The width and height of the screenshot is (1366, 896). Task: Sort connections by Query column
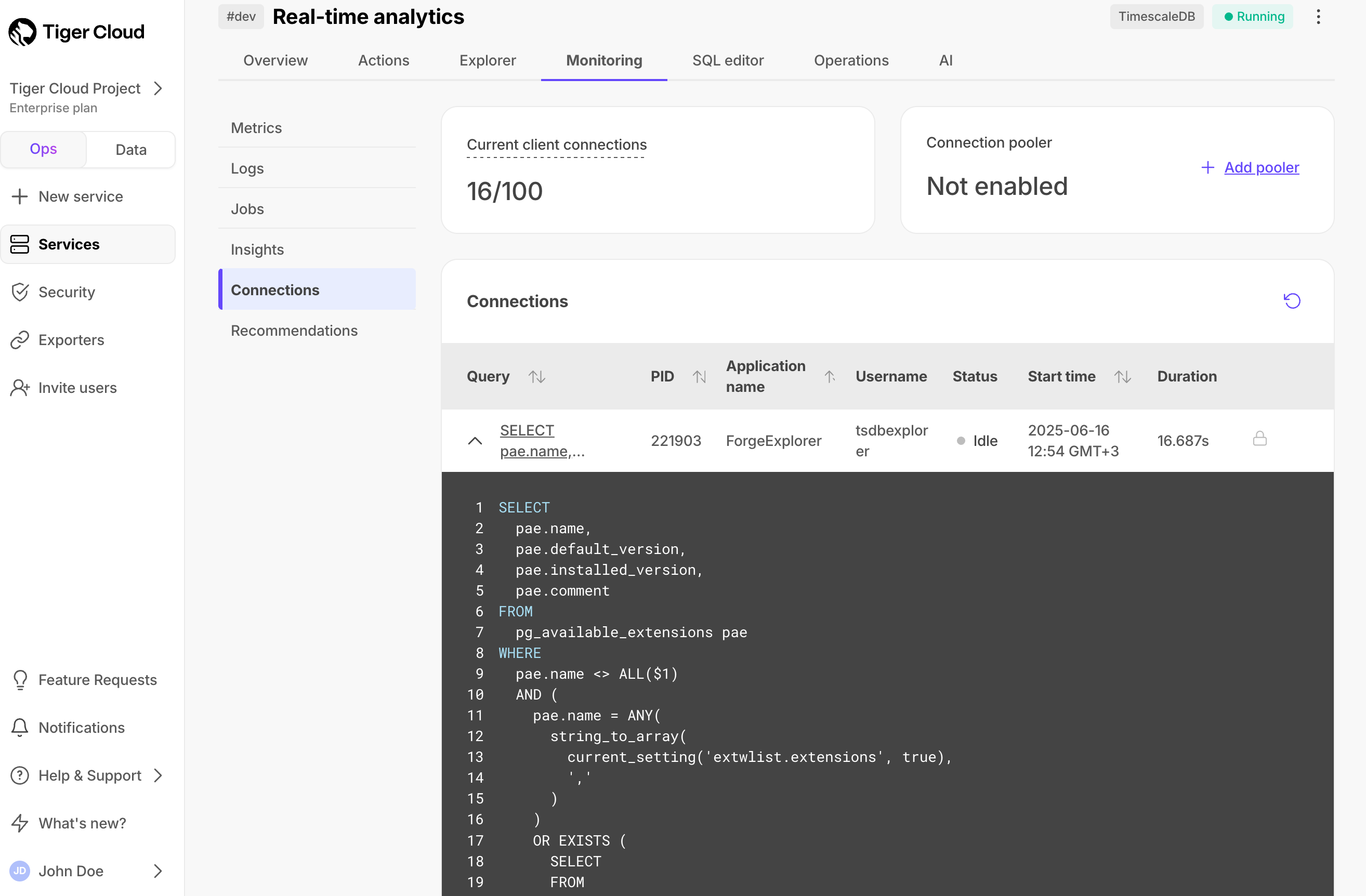536,376
